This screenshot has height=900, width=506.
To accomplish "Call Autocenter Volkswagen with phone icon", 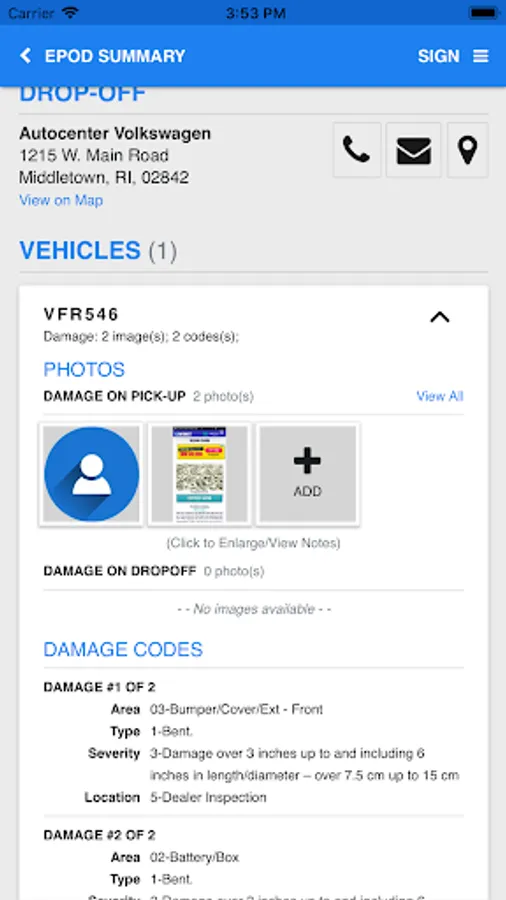I will click(x=357, y=150).
